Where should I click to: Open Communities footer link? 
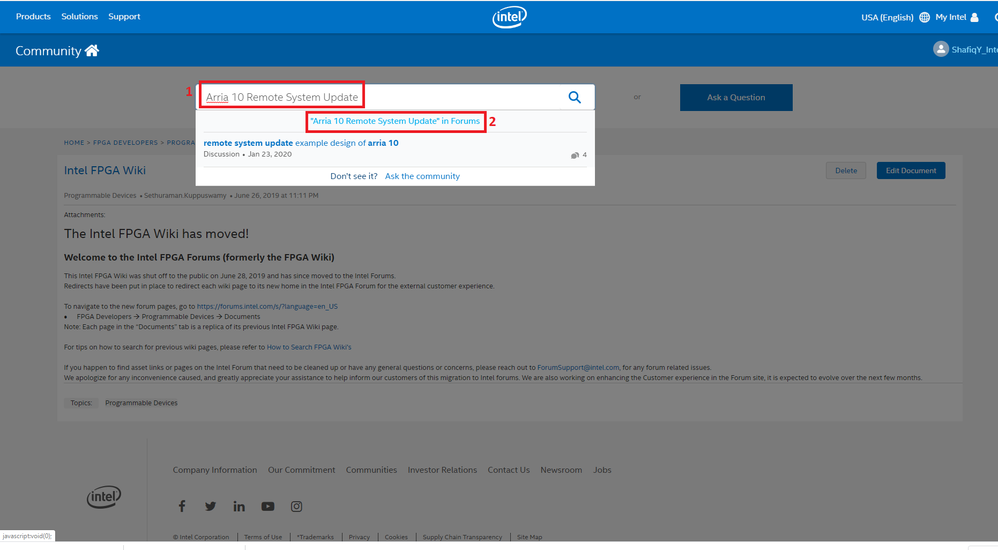pos(371,470)
